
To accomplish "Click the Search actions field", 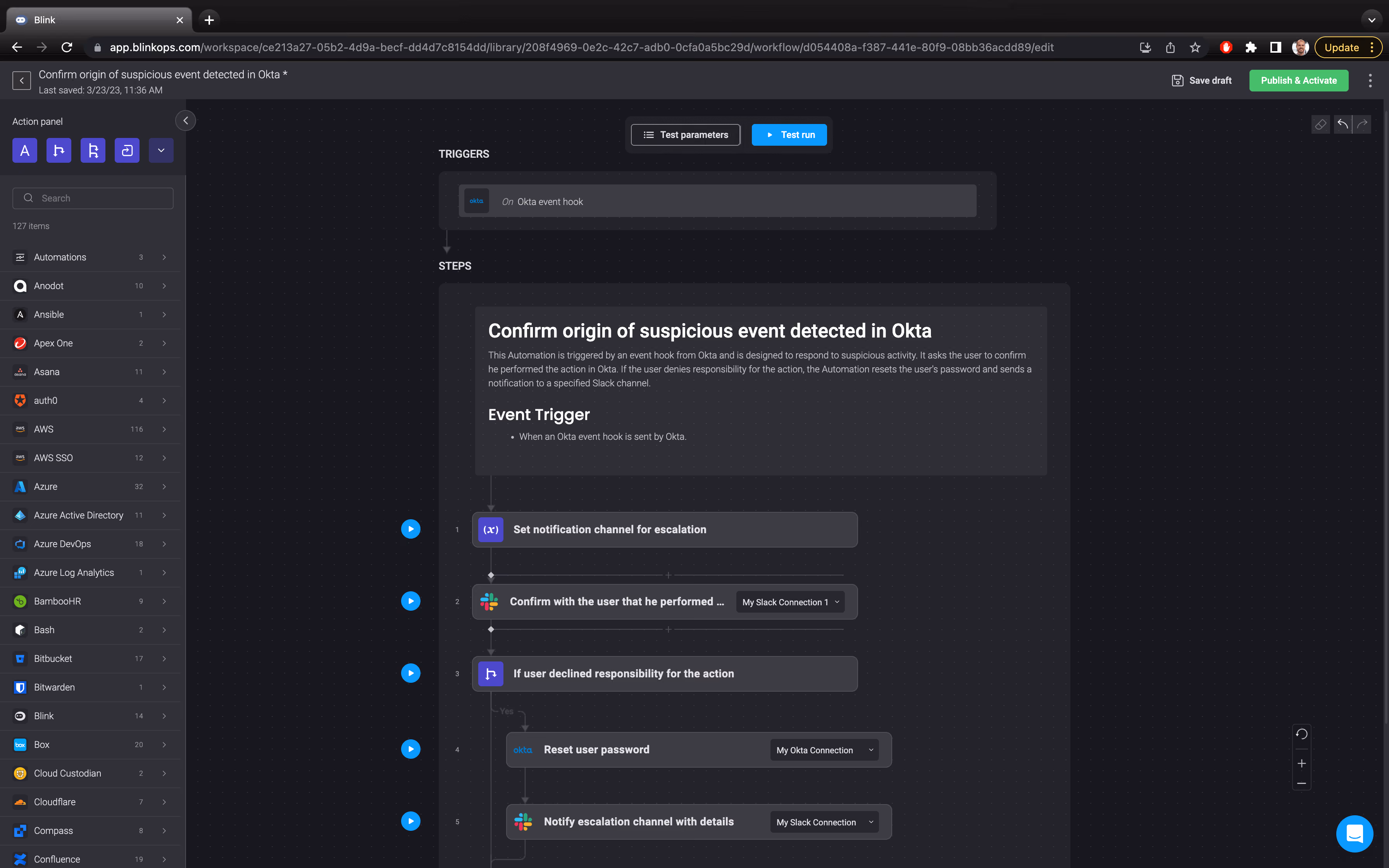I will (x=93, y=198).
